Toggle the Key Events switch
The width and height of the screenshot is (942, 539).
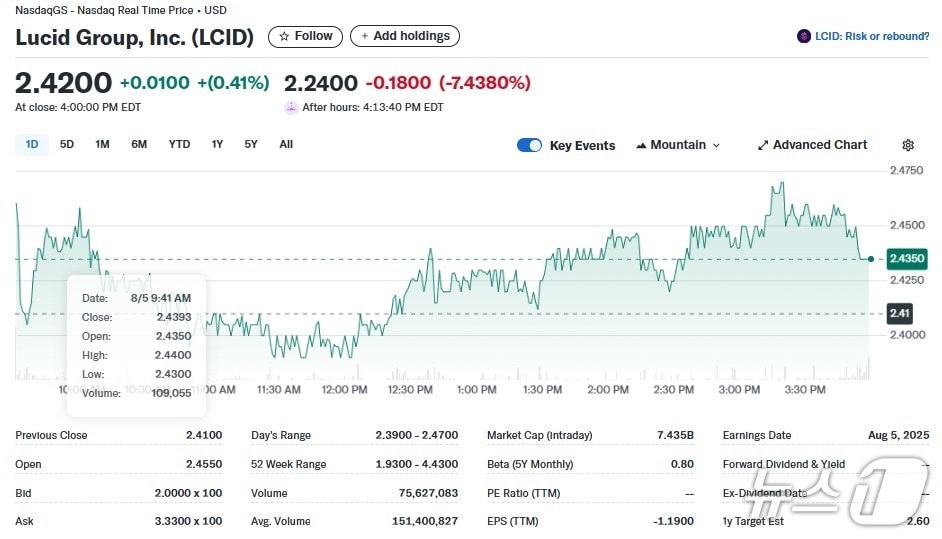pyautogui.click(x=529, y=145)
